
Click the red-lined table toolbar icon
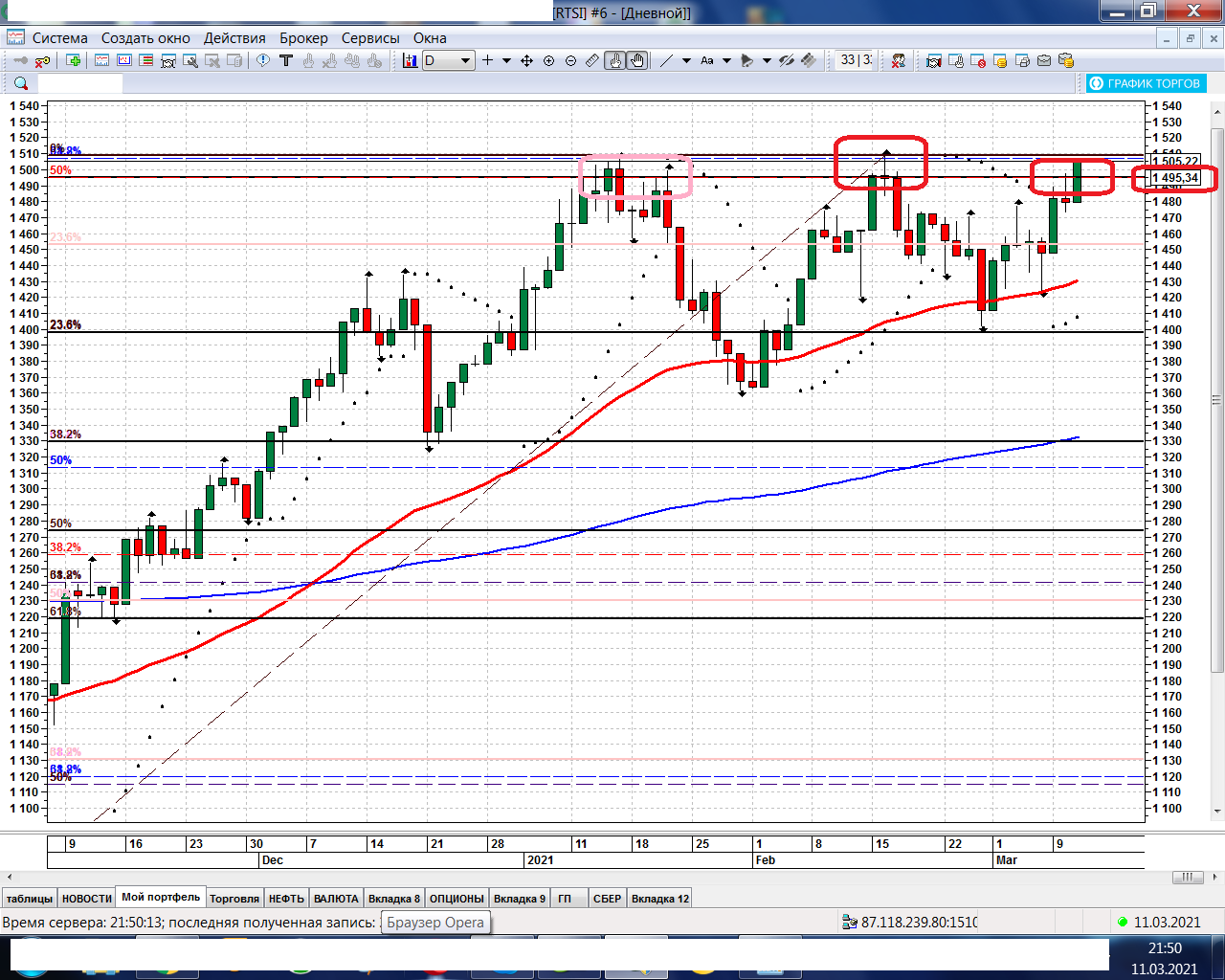pos(145,60)
